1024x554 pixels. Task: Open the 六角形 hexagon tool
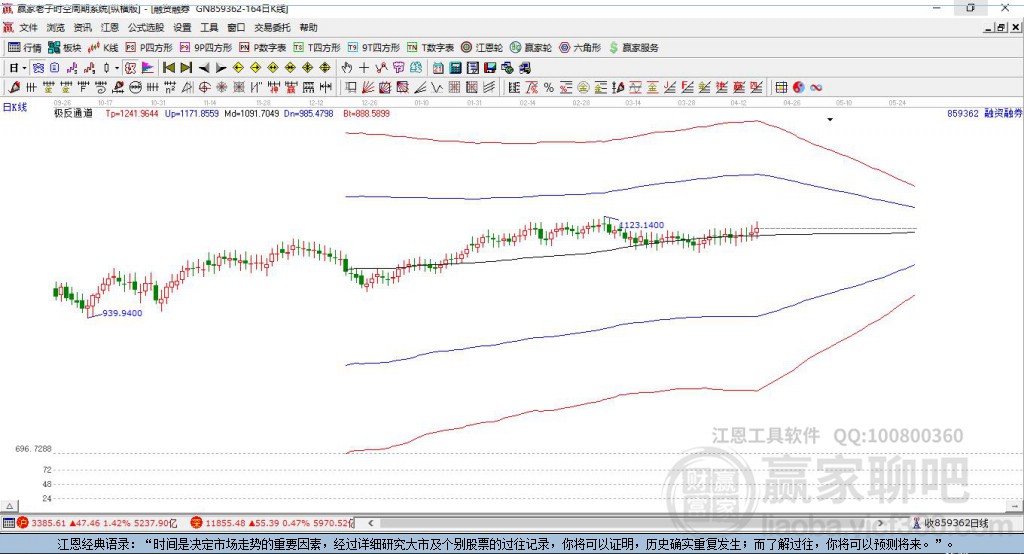coord(580,48)
